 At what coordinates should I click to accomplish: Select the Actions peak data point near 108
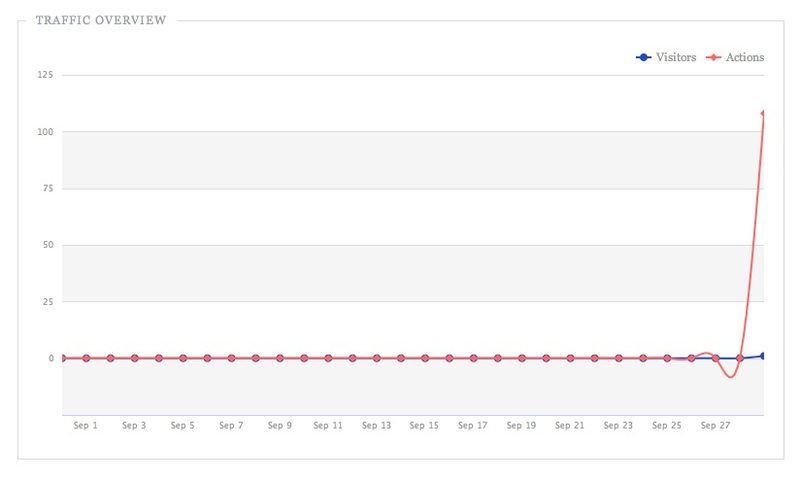(x=763, y=113)
